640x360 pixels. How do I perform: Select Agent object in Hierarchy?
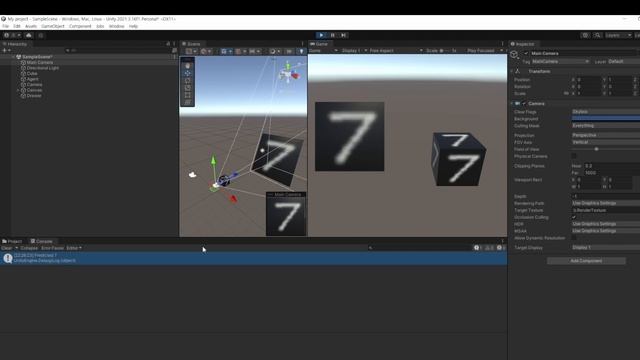pos(32,79)
